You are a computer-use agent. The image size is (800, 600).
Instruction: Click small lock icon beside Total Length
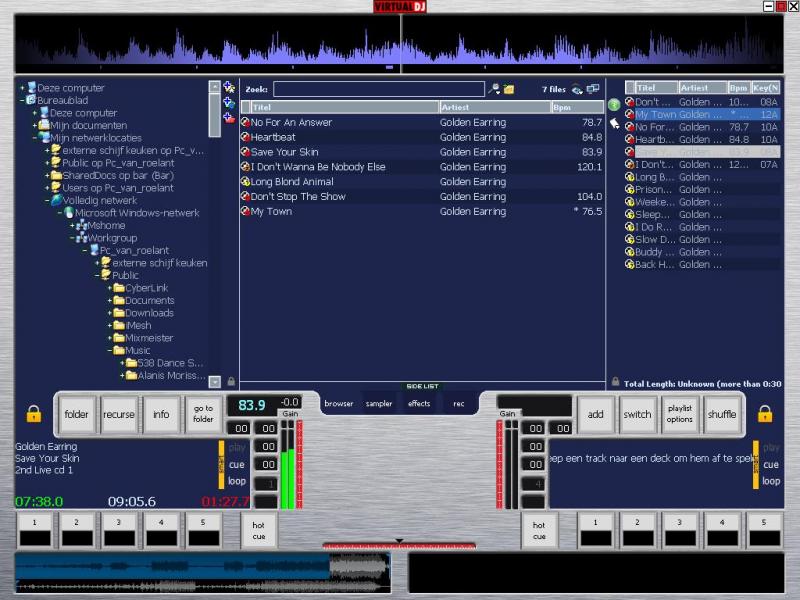coord(615,382)
